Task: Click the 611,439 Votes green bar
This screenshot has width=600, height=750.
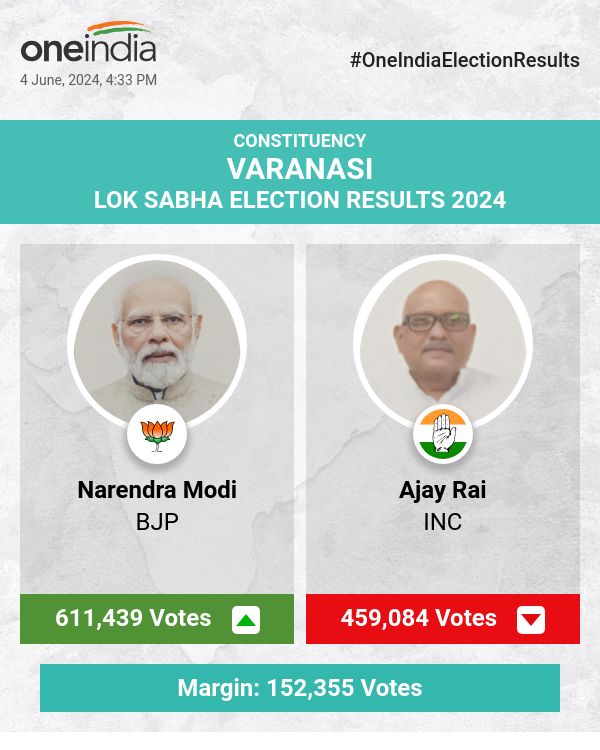Action: click(x=133, y=618)
